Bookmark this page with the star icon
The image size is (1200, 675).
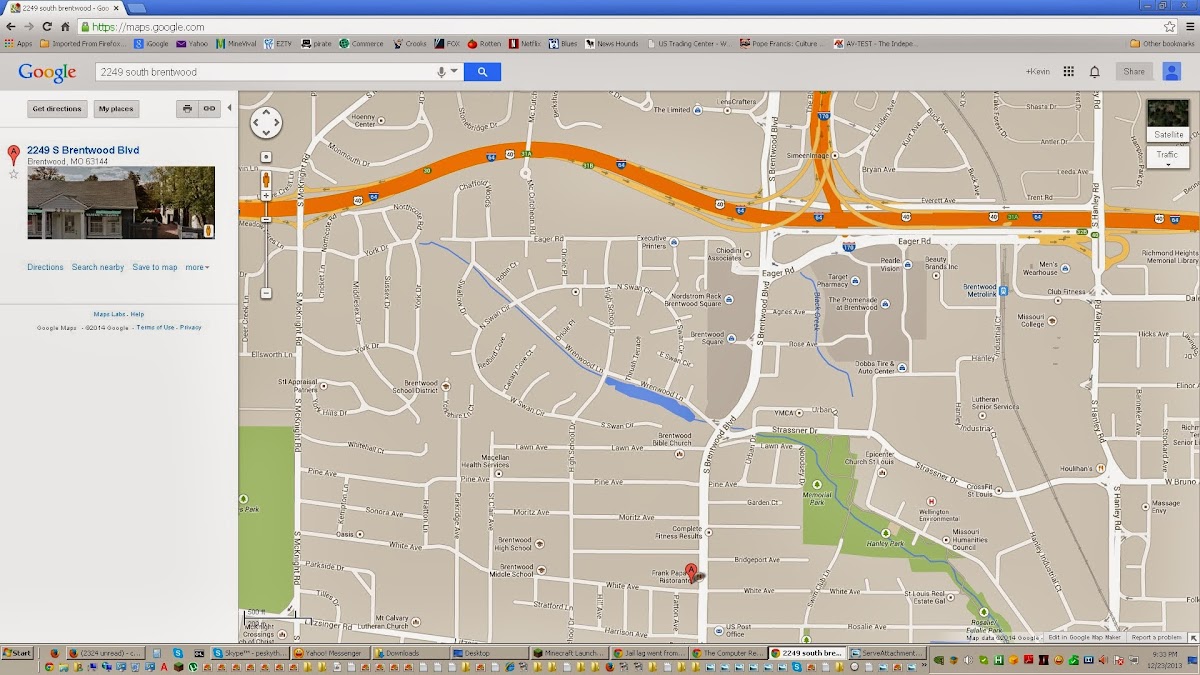[x=1169, y=27]
